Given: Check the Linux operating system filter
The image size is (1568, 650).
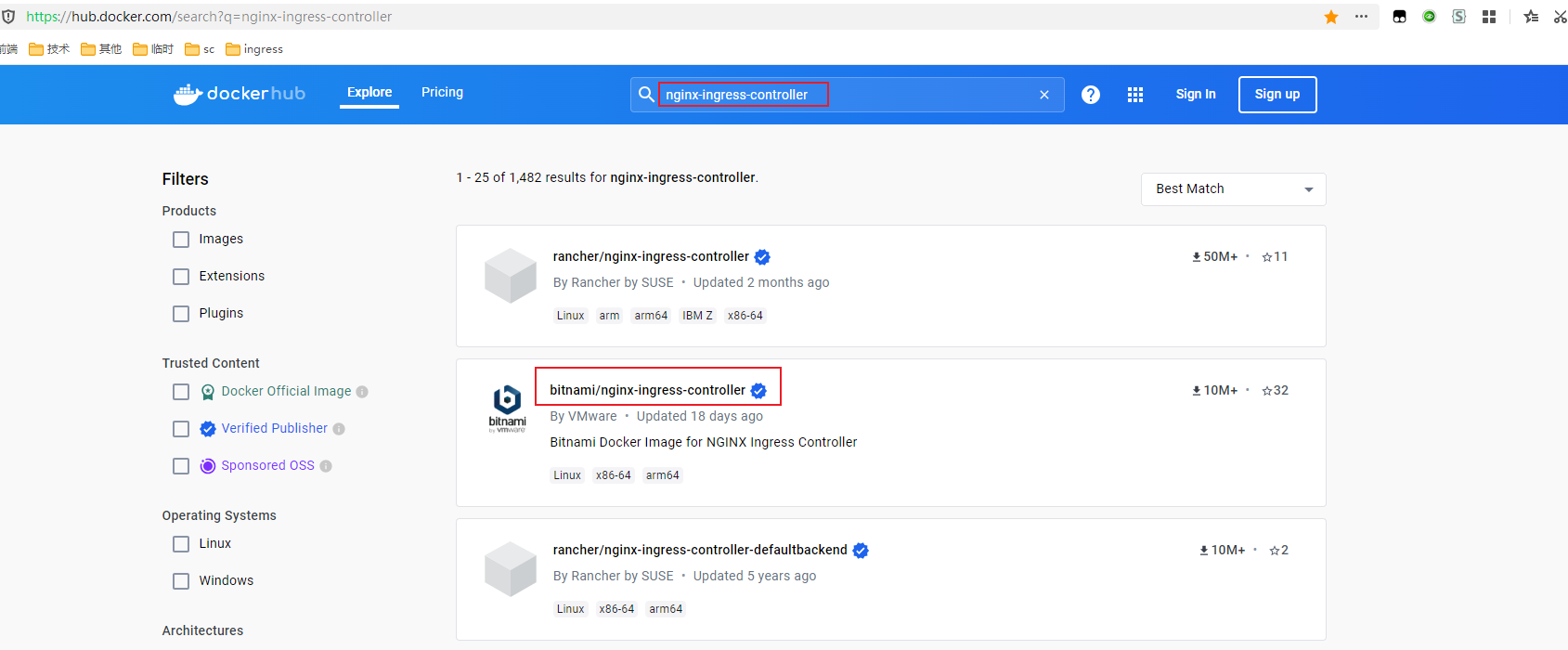Looking at the screenshot, I should click(x=181, y=544).
